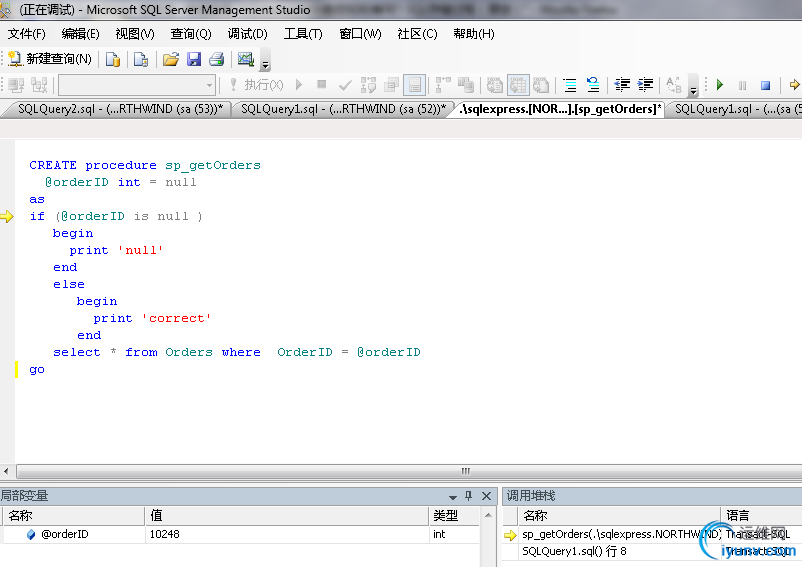
Task: Click the Comment Out Selected Lines icon
Action: point(570,85)
